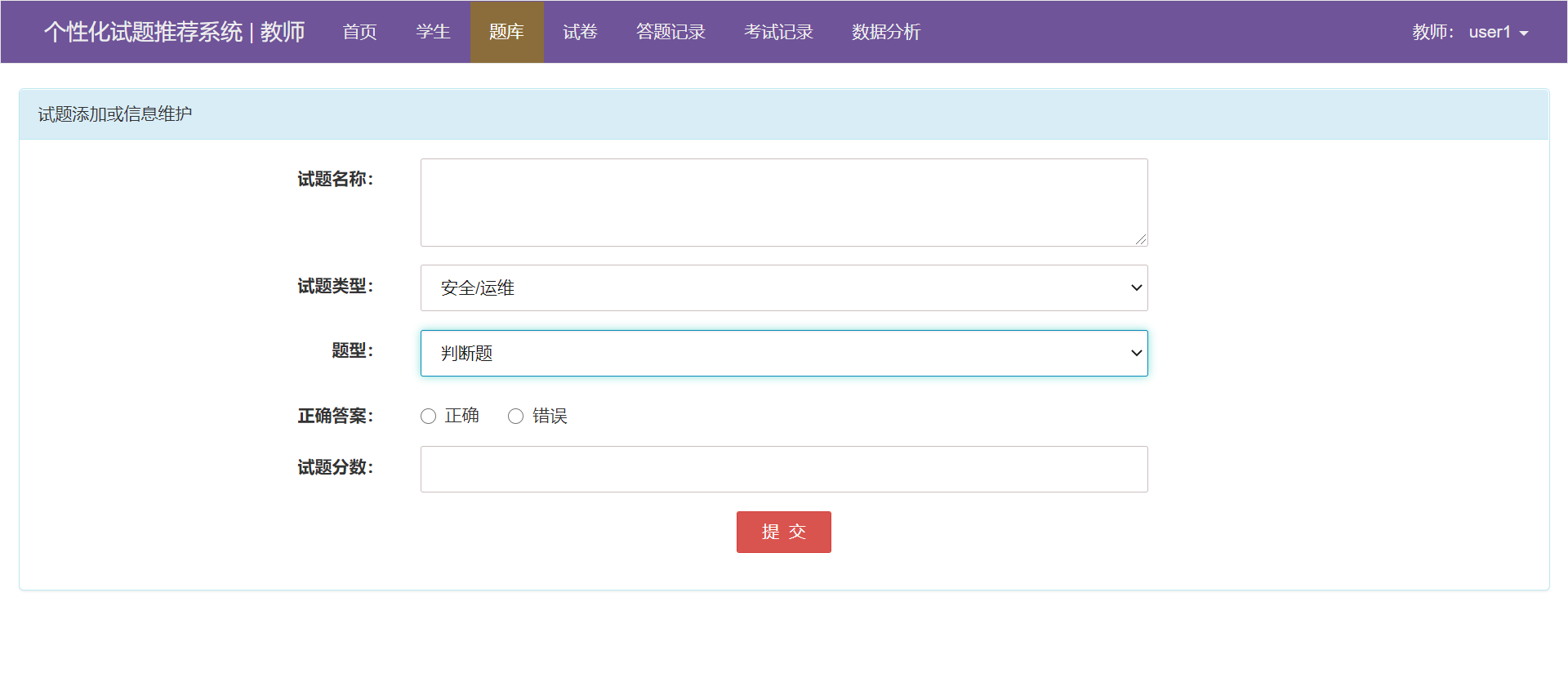View 答题记录 page
The height and width of the screenshot is (673, 1568).
point(670,32)
